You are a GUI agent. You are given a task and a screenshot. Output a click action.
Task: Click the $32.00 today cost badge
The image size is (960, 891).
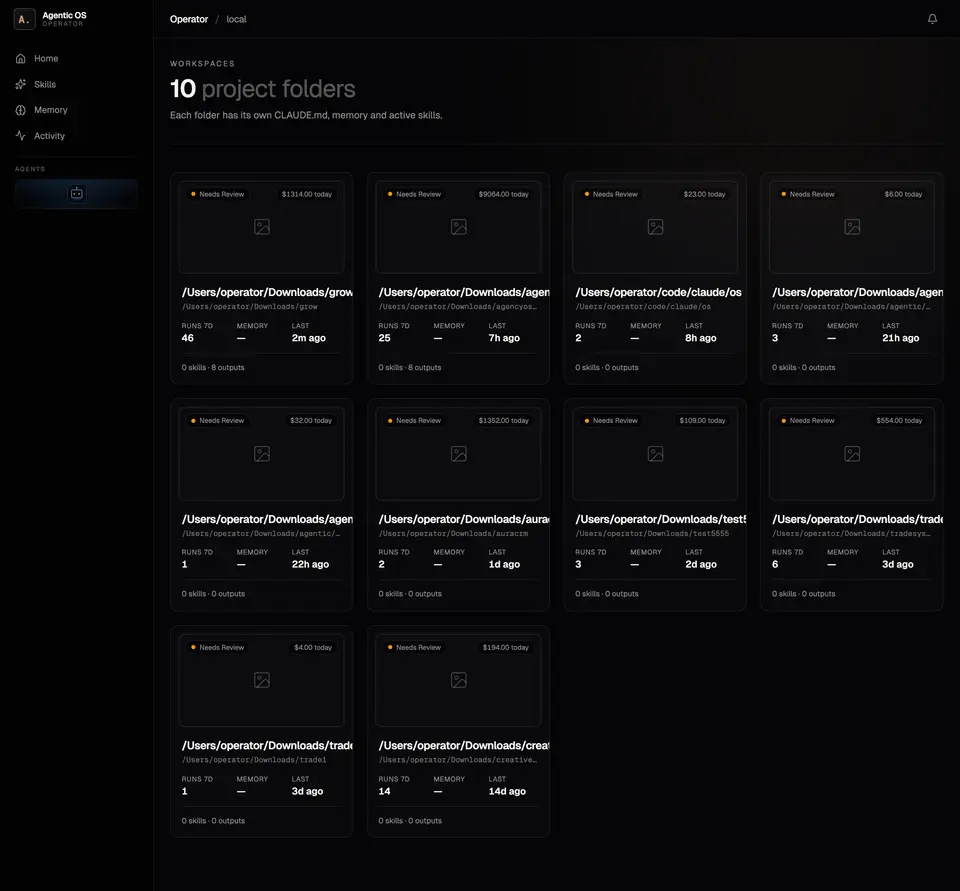pyautogui.click(x=311, y=421)
